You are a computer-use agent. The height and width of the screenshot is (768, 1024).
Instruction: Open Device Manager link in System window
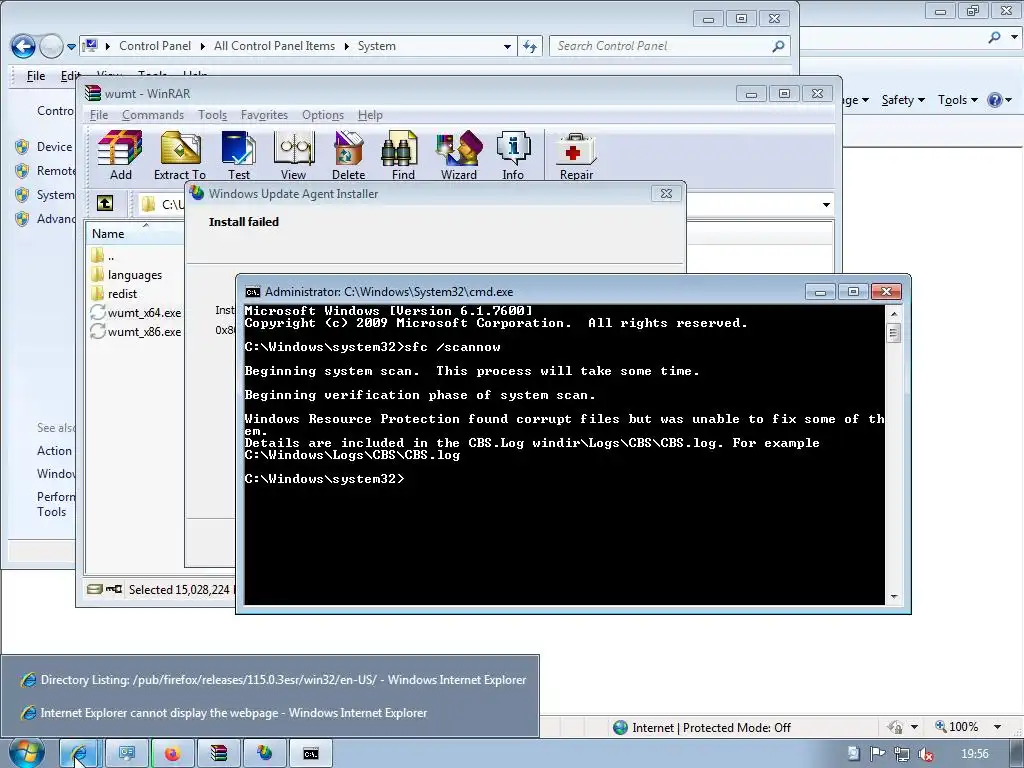[x=54, y=147]
